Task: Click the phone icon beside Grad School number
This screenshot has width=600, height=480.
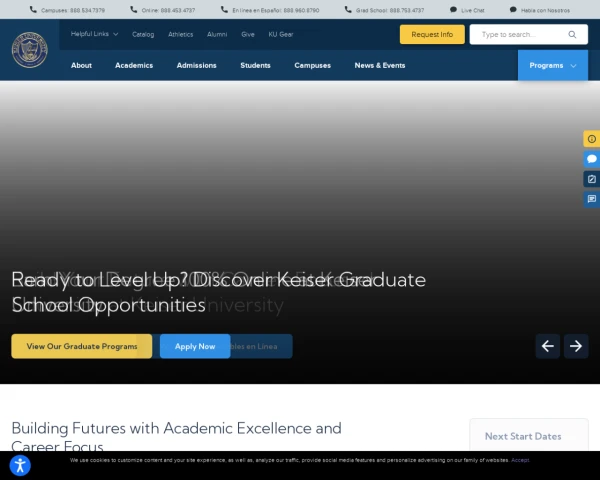Action: 348,10
